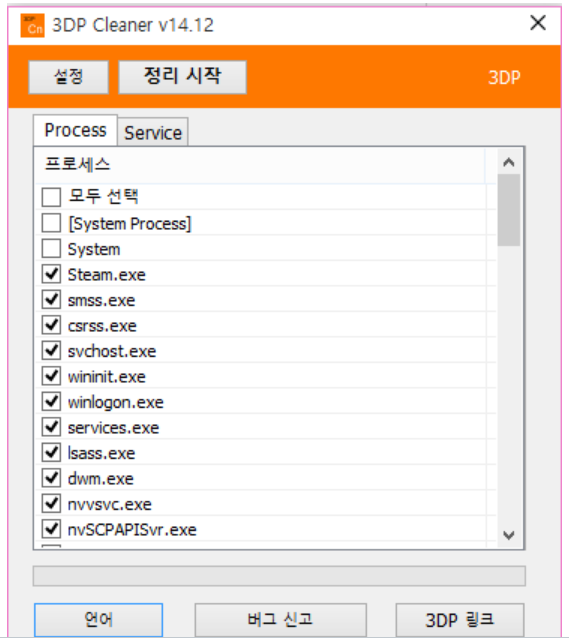Click the process list scrollbar thumb
This screenshot has height=639, width=569.
pyautogui.click(x=509, y=210)
